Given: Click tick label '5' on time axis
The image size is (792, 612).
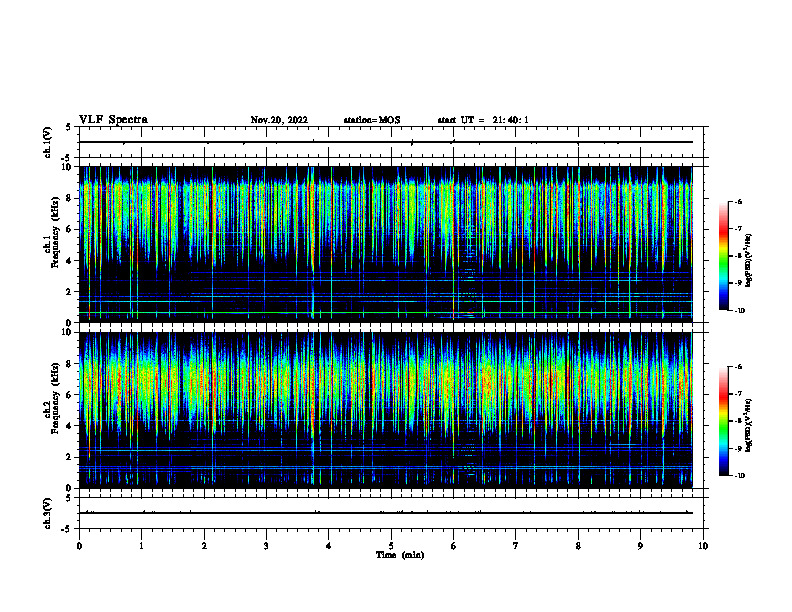Looking at the screenshot, I should pos(391,546).
